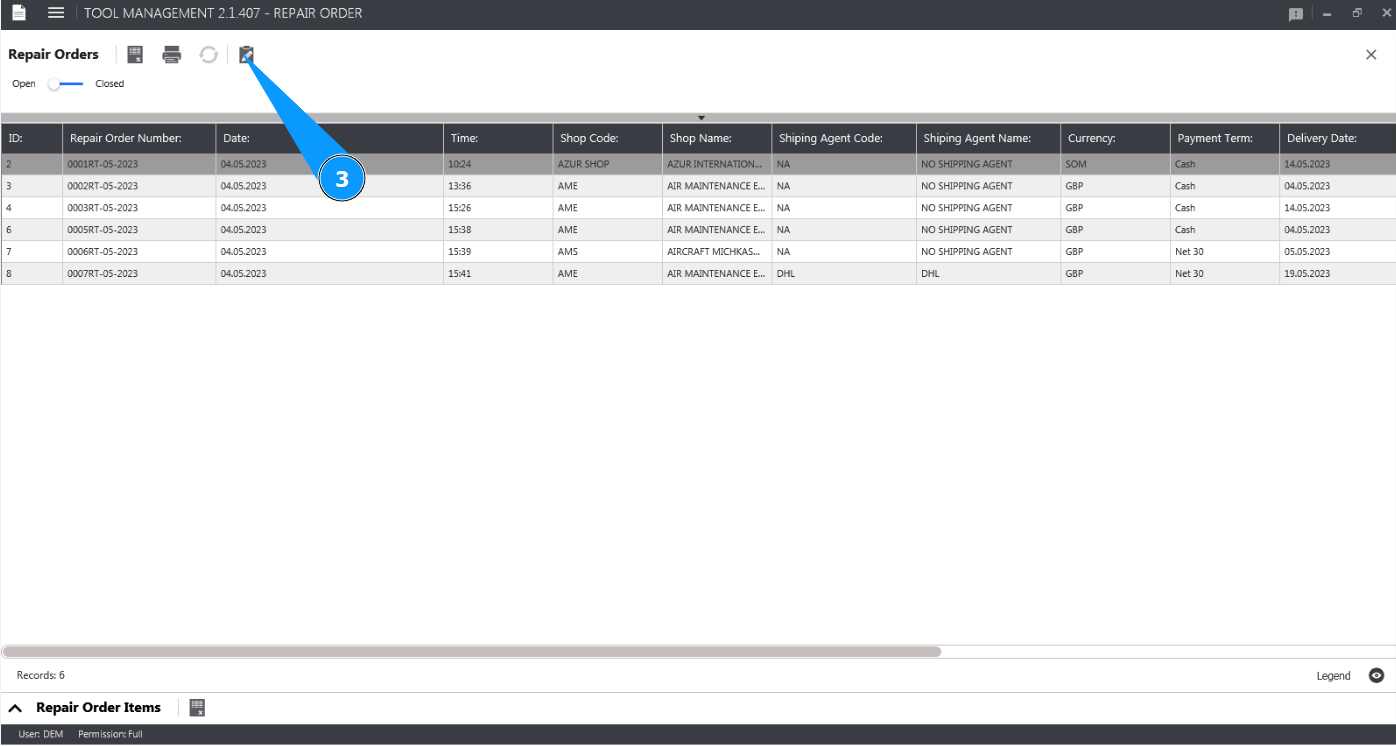Select repair order 0005RT-05-2023
The height and width of the screenshot is (746, 1396).
tap(698, 230)
